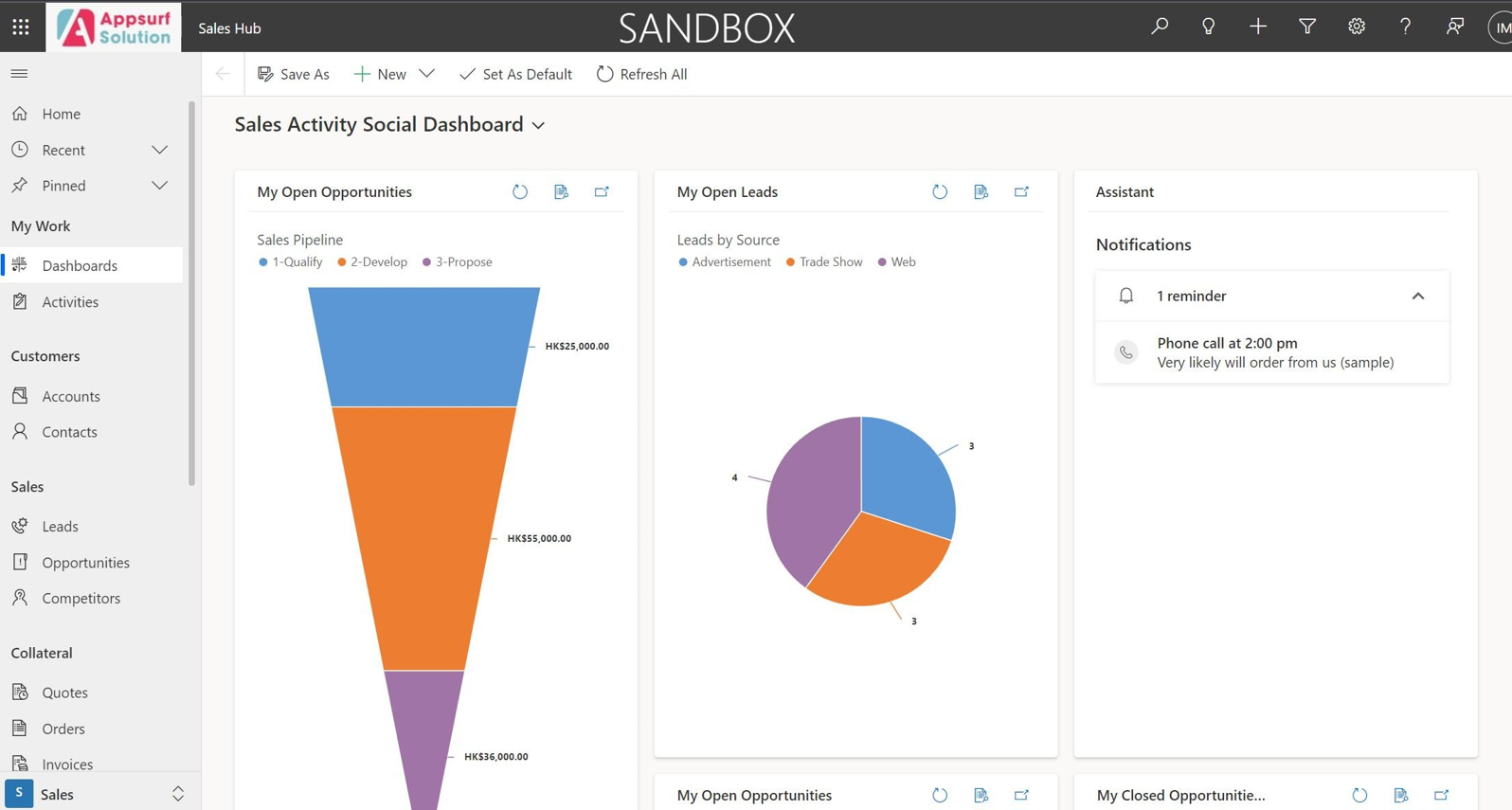Open the help question mark
Screen dimensions: 1512x810
(x=1405, y=27)
